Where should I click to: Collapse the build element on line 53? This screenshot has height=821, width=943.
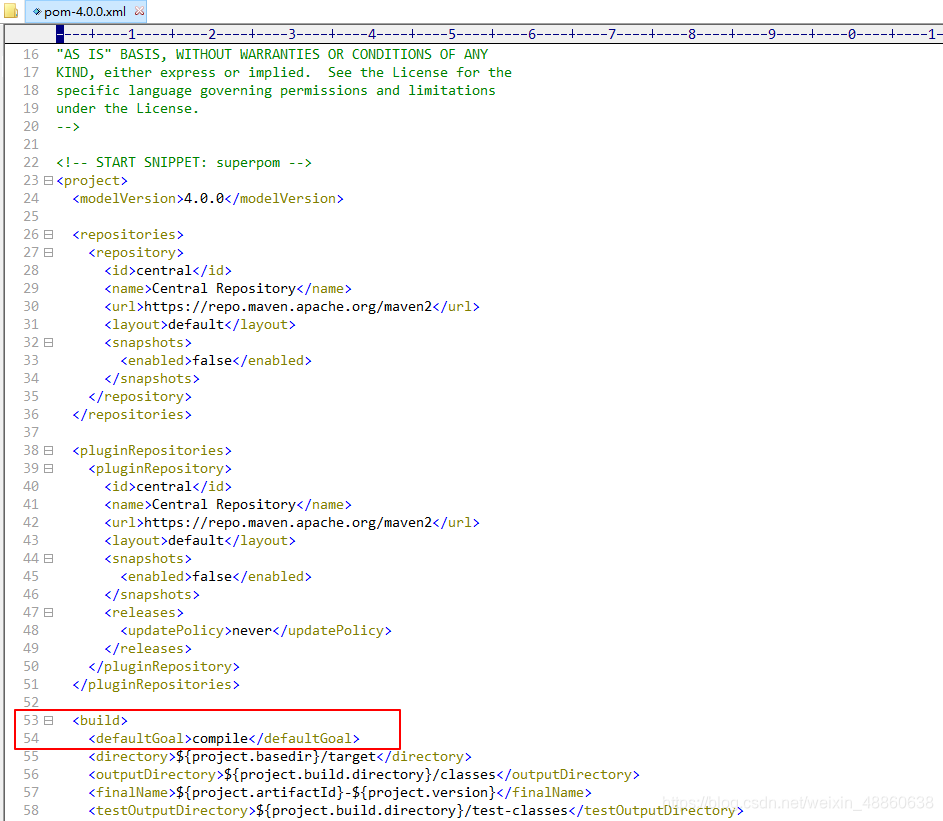pos(49,721)
